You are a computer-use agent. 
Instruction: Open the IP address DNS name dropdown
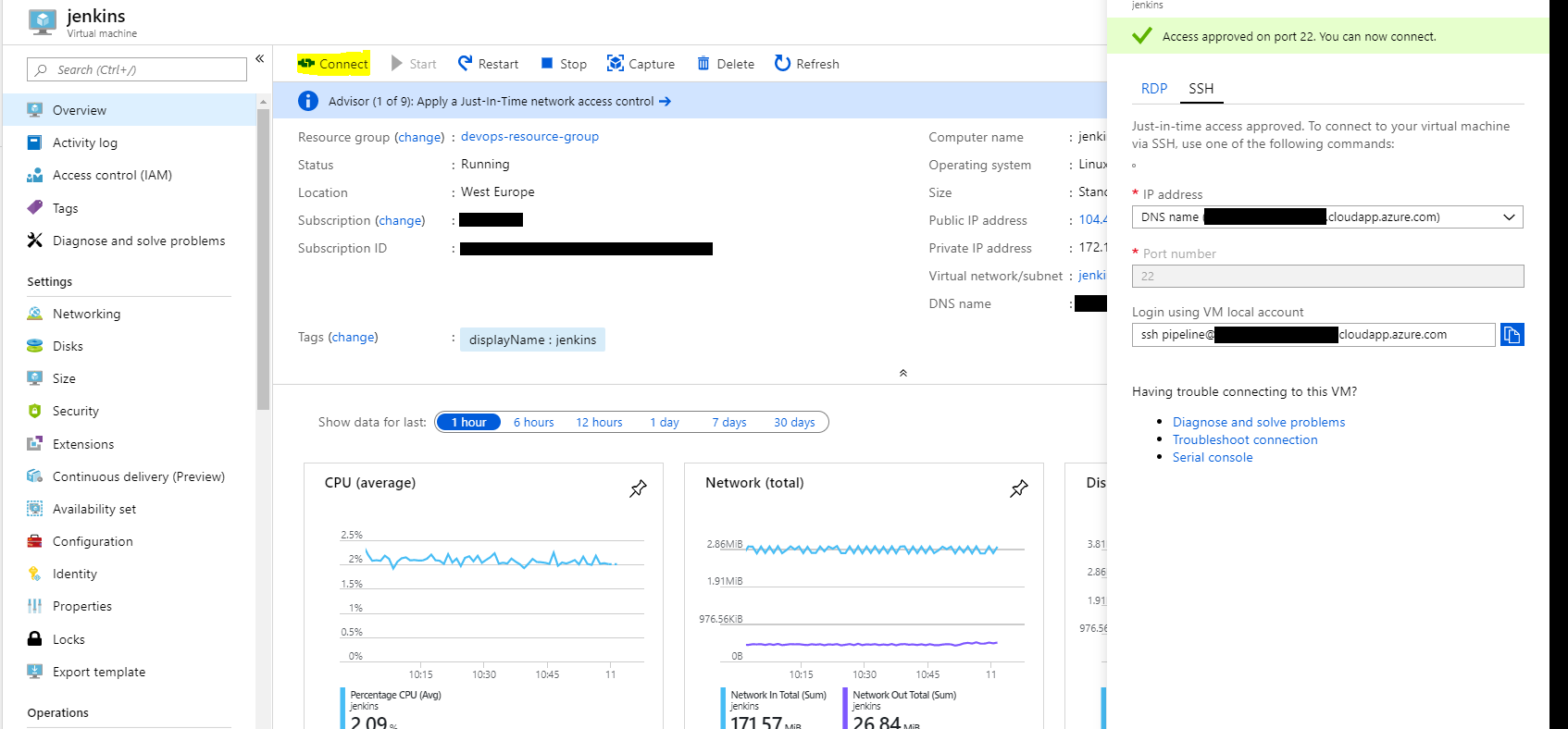pyautogui.click(x=1327, y=217)
